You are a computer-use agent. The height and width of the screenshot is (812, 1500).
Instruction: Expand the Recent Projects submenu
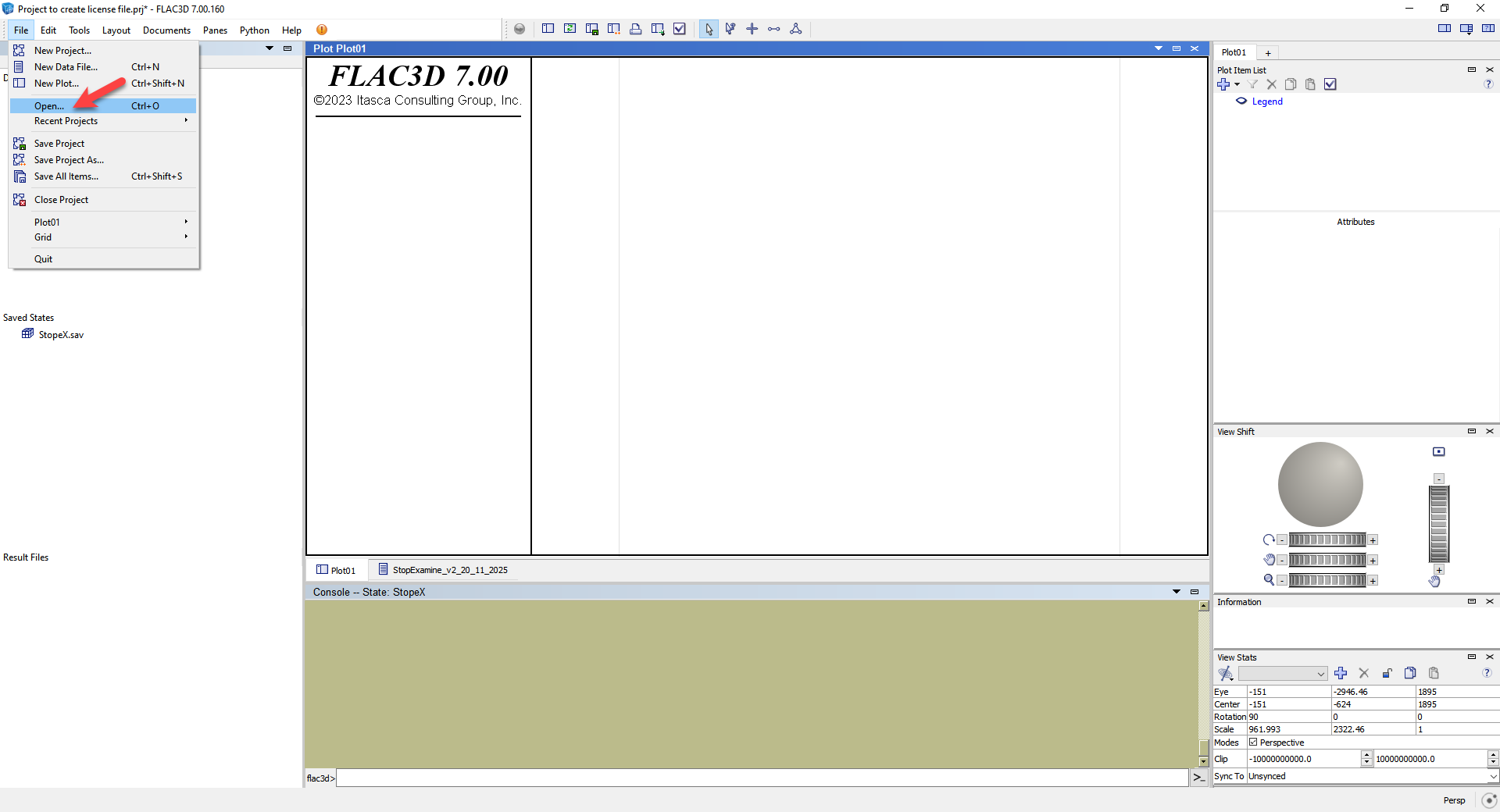(103, 121)
